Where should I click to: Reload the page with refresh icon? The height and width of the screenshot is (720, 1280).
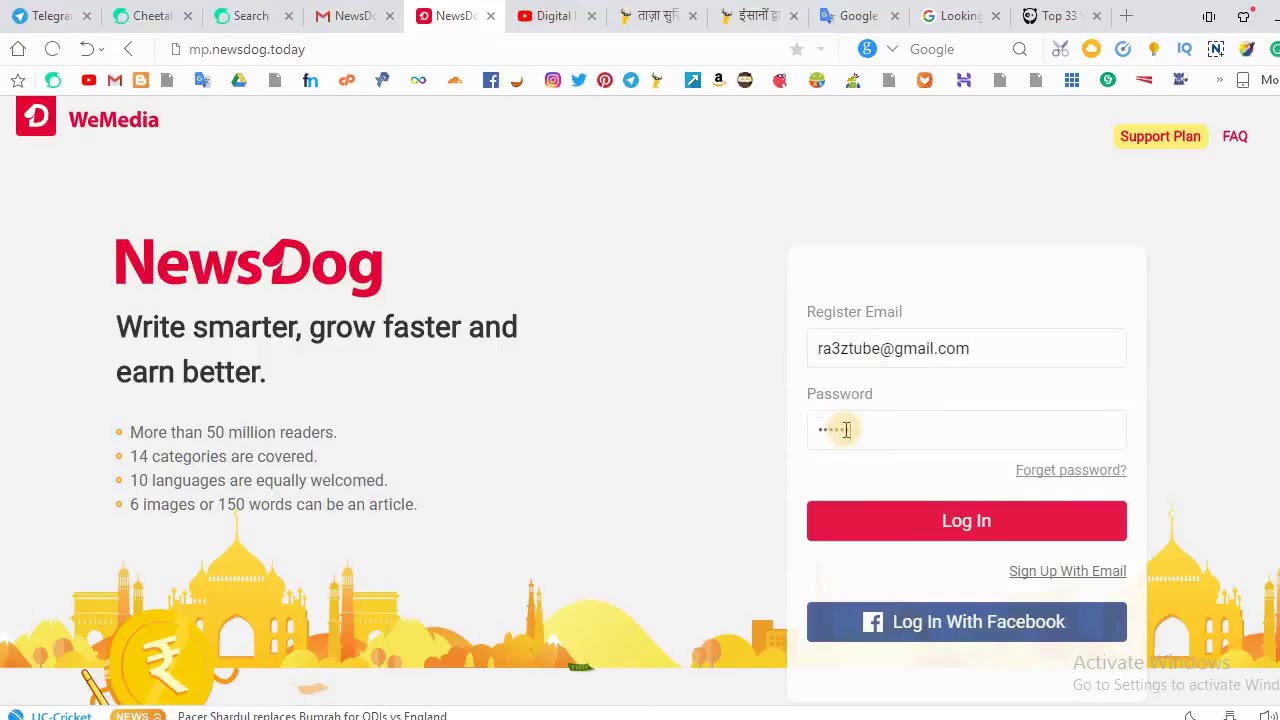(x=52, y=49)
